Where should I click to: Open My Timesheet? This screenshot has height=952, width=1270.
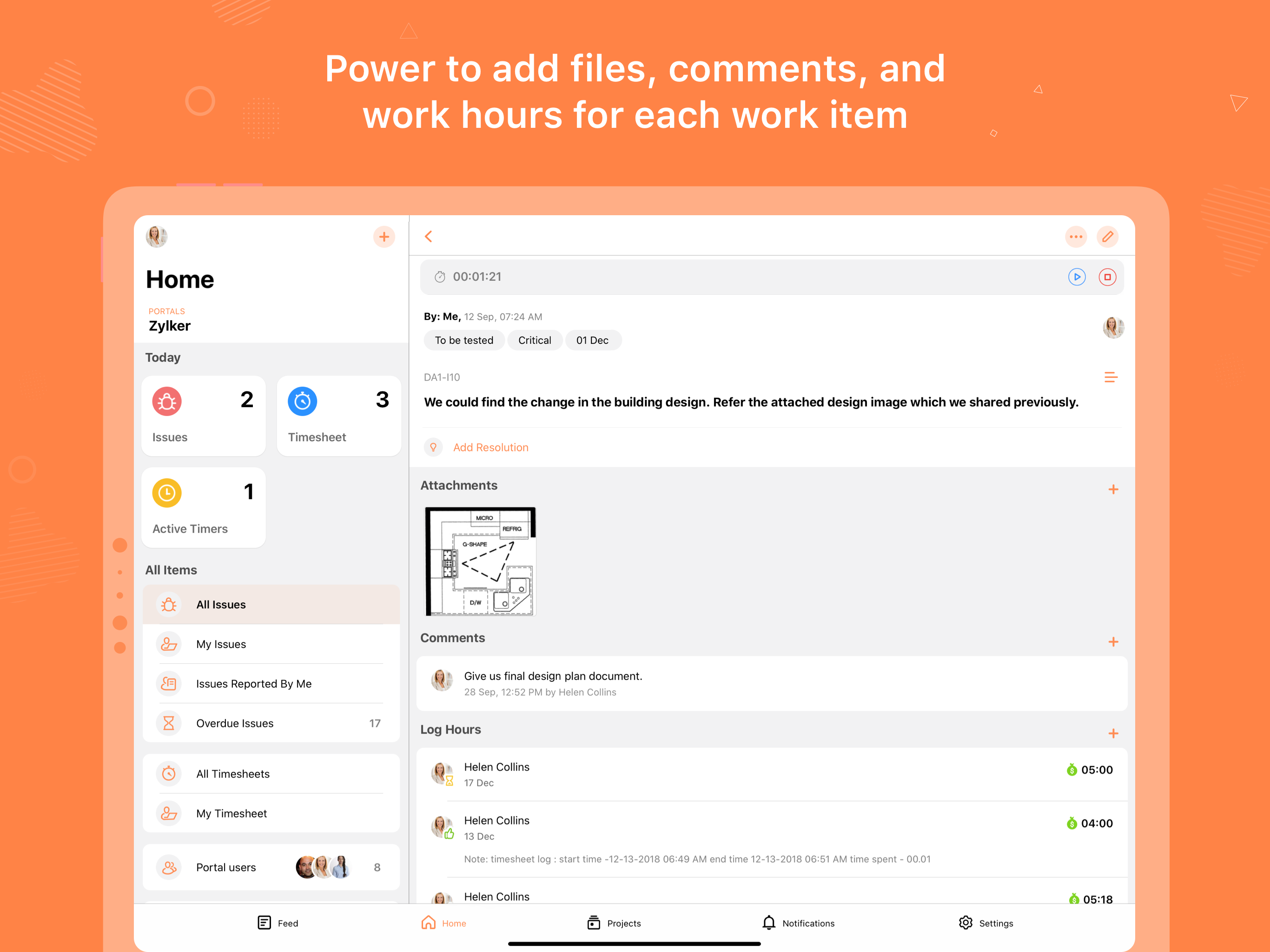271,813
